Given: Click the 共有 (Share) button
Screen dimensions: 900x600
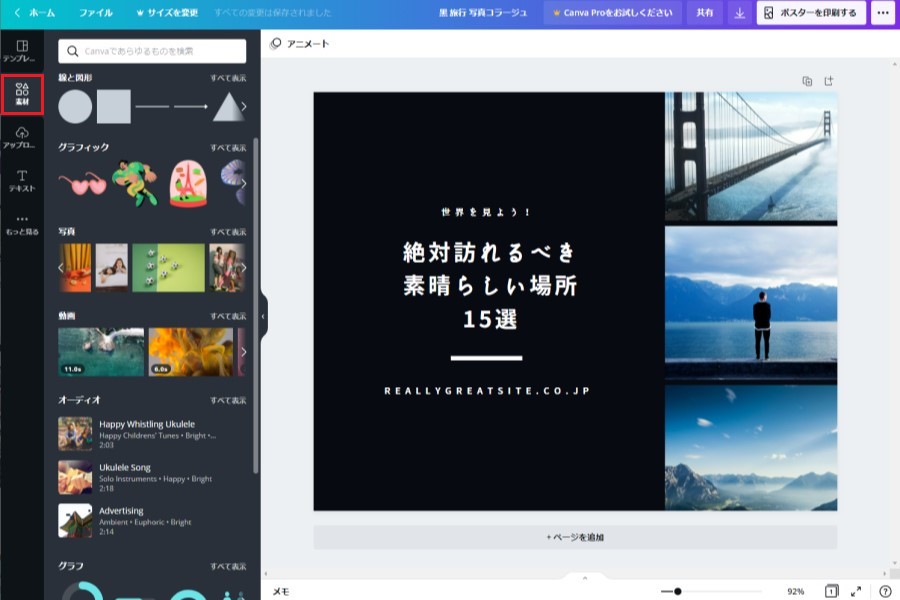Looking at the screenshot, I should [x=705, y=13].
